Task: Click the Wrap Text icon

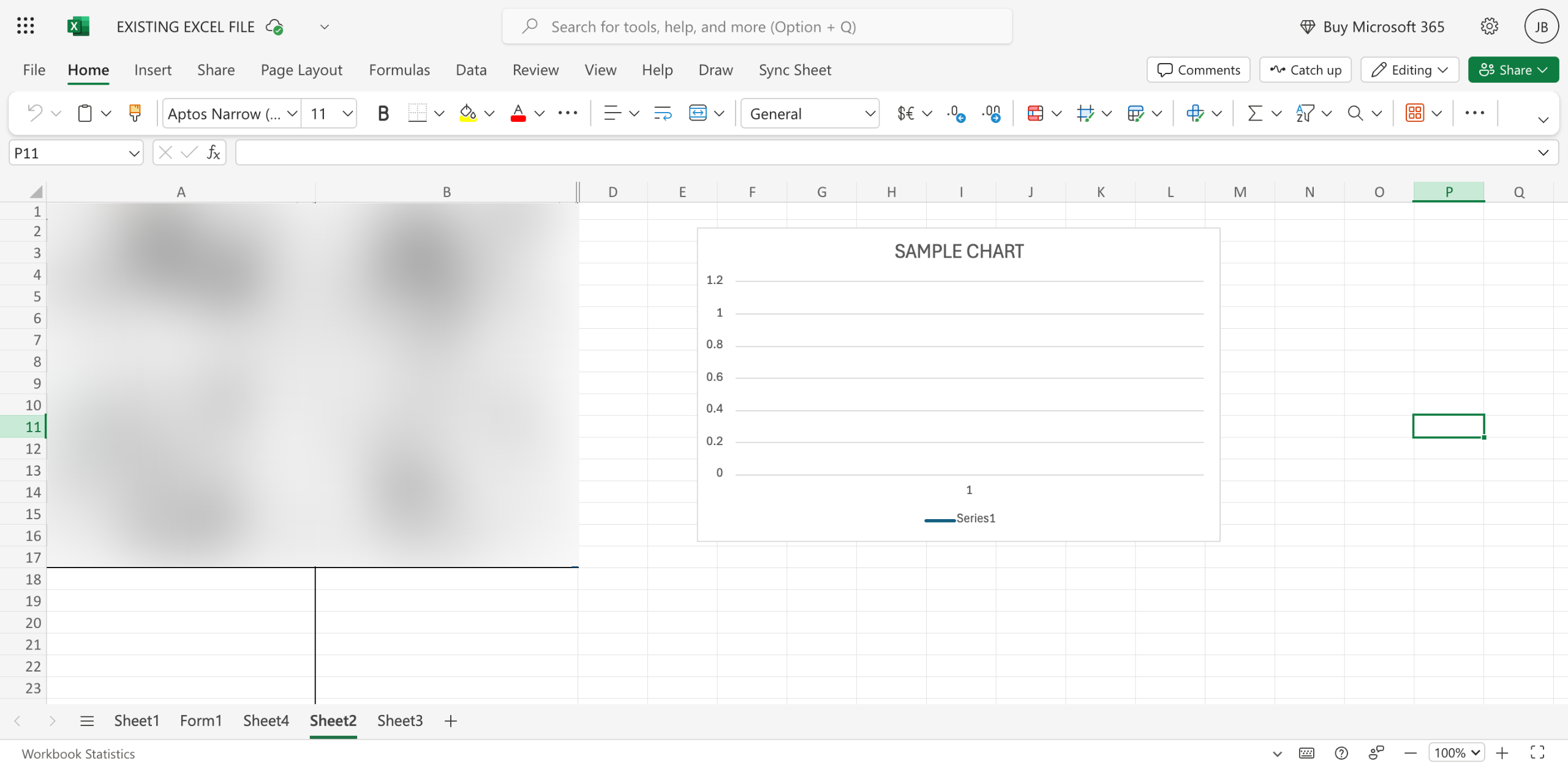Action: 663,113
